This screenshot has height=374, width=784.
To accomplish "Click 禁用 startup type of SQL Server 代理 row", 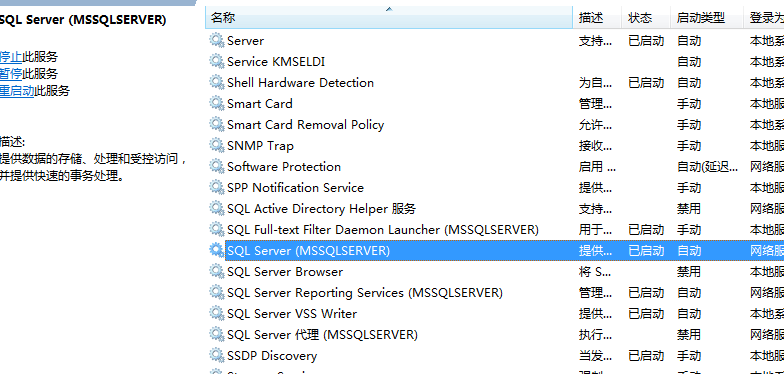I will [689, 334].
